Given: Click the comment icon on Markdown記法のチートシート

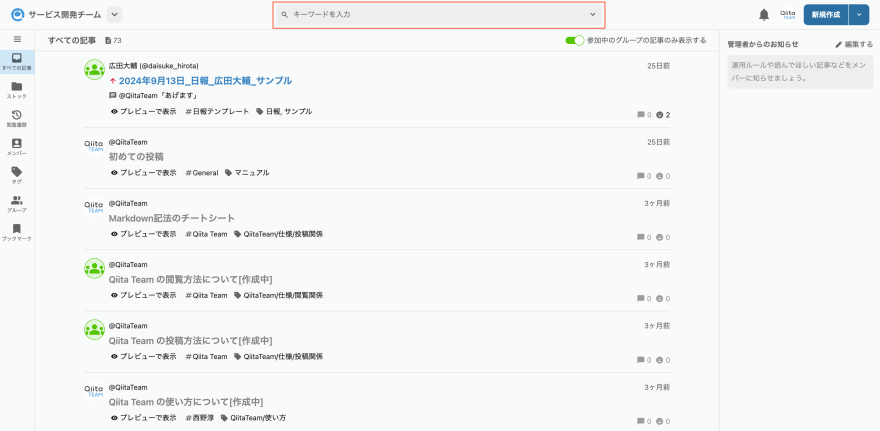Looking at the screenshot, I should click(640, 237).
